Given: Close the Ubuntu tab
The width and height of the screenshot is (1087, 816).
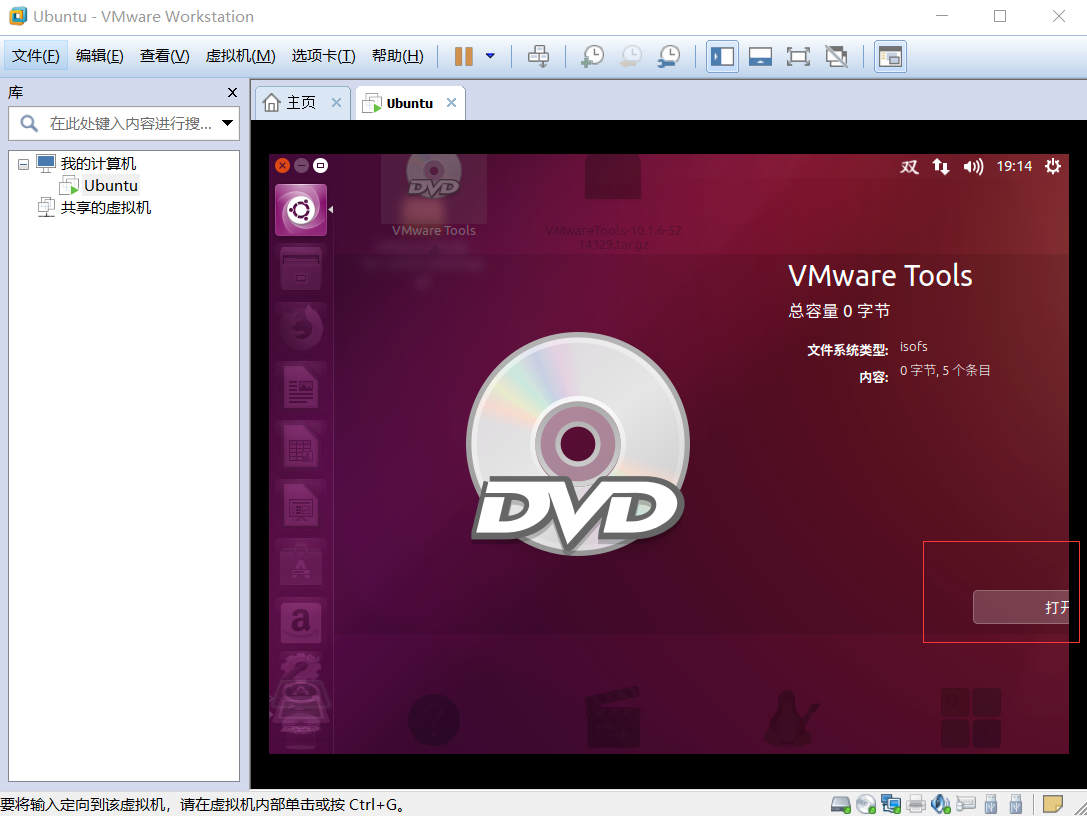Looking at the screenshot, I should click(451, 103).
